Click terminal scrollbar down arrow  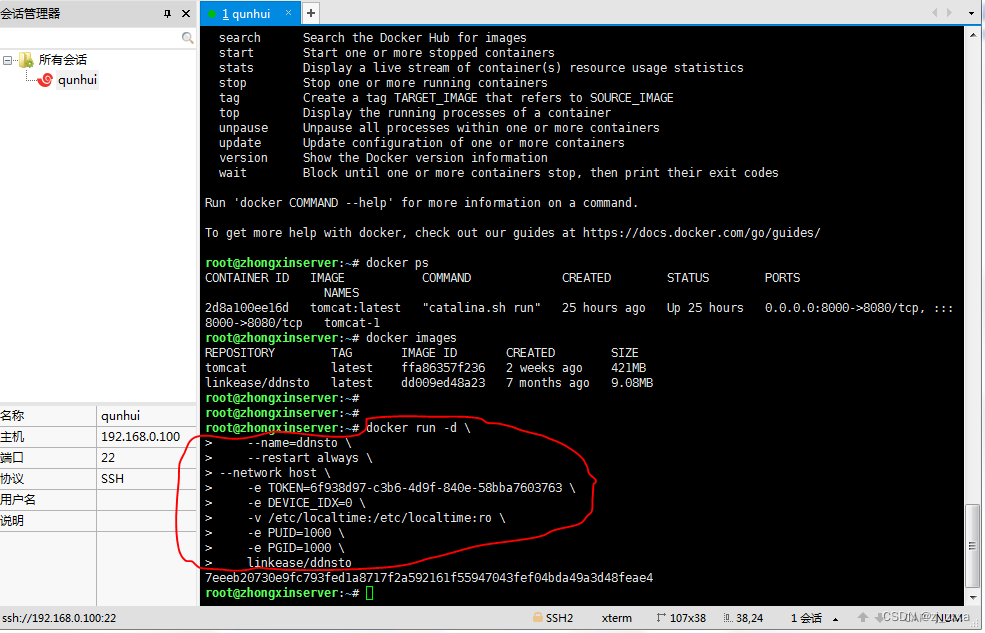click(x=974, y=598)
